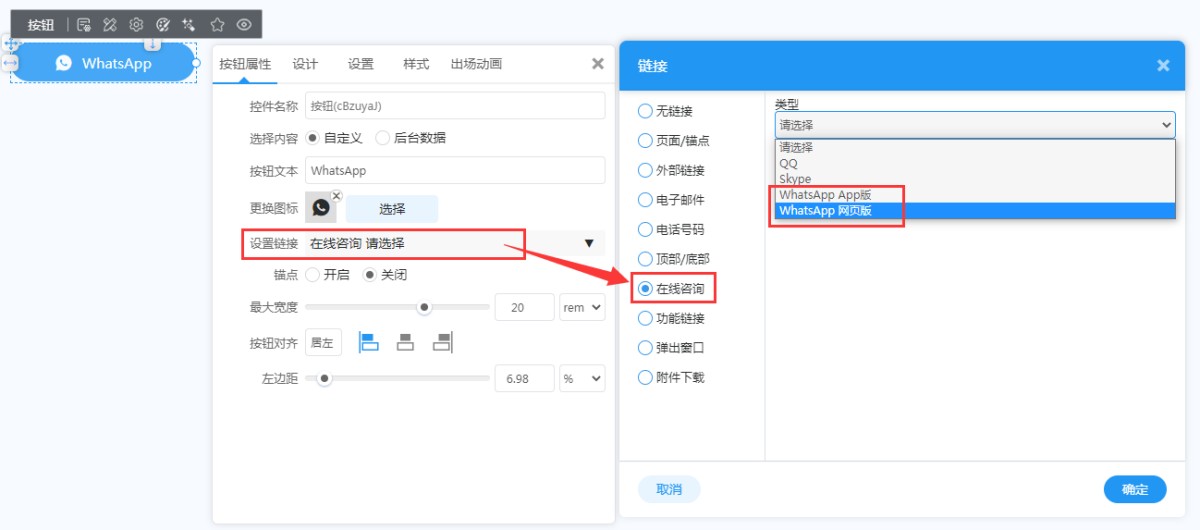
Task: Click the 最大宽度 slider handle
Action: [x=424, y=308]
